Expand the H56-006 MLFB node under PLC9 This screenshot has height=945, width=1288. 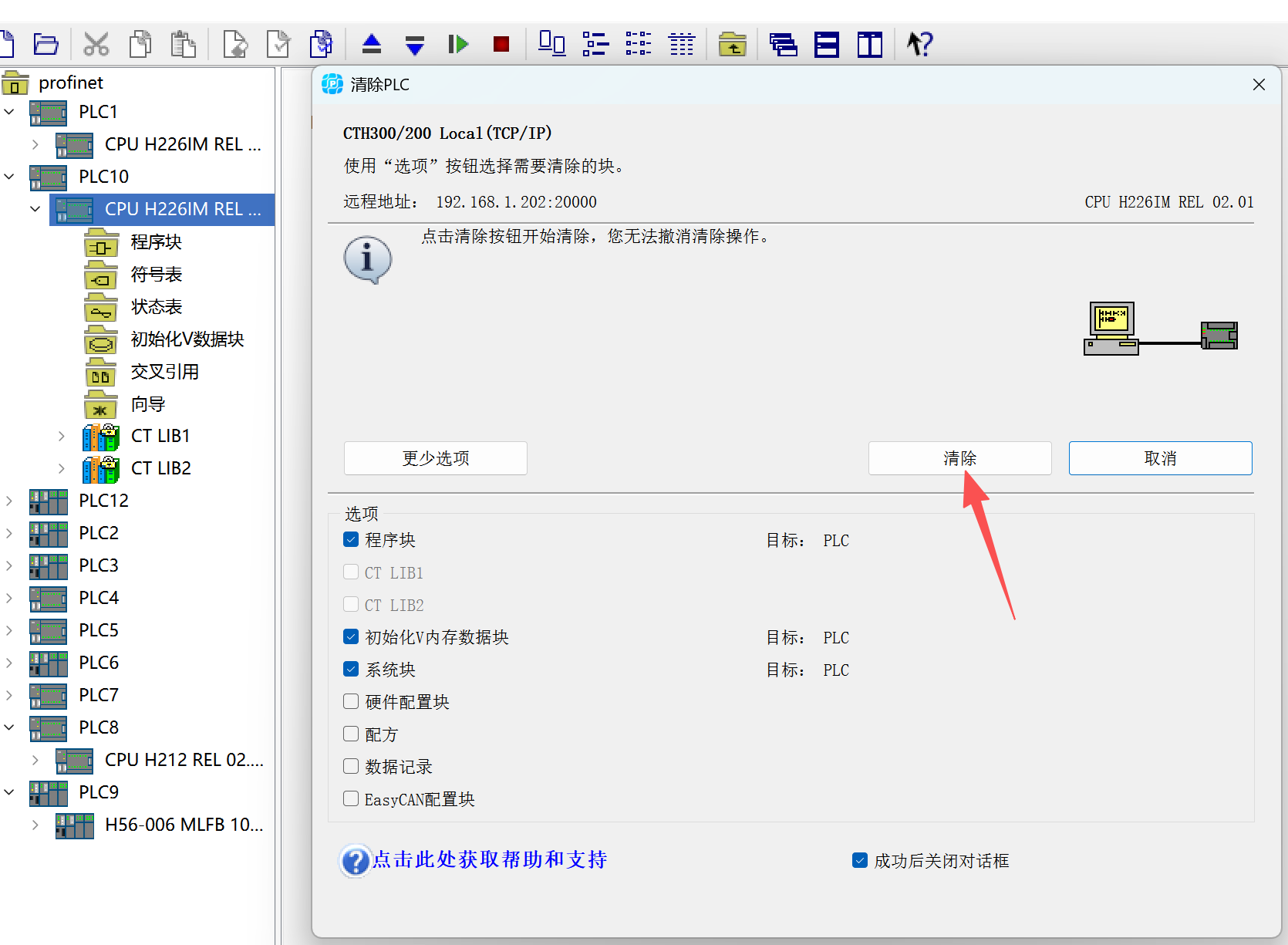(x=35, y=825)
